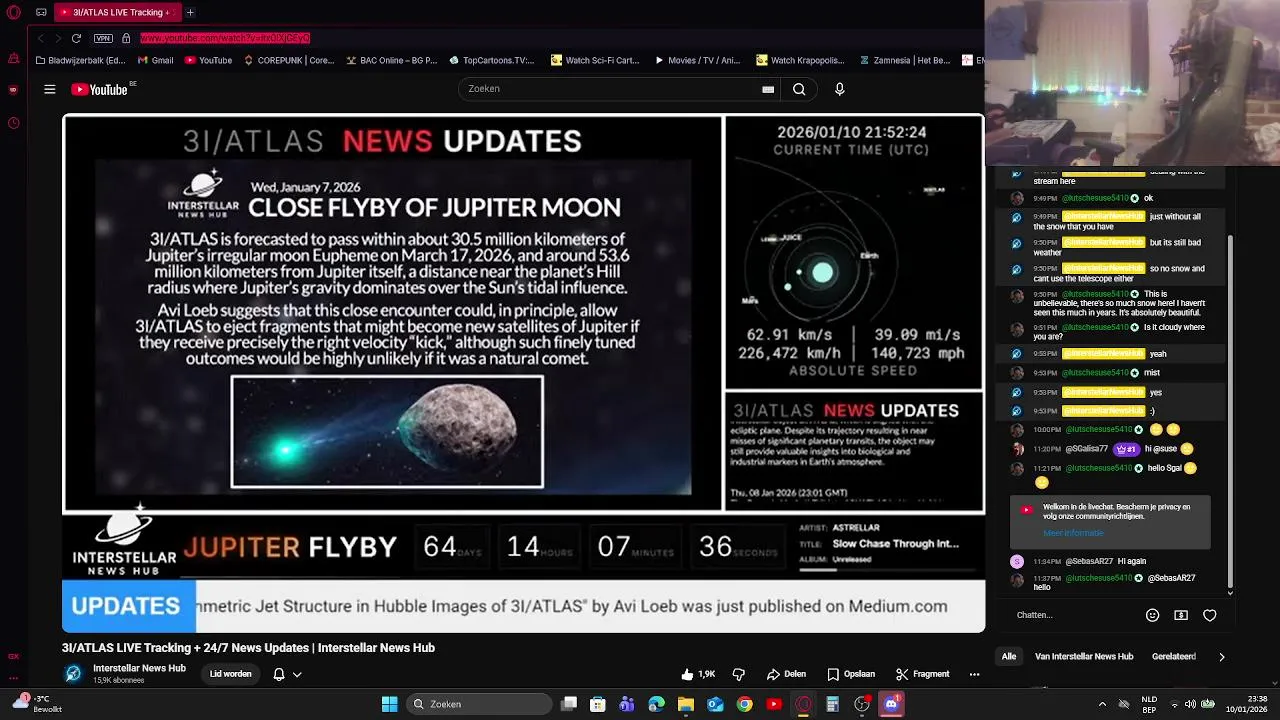Submit YouTube search with magnifier button

click(x=799, y=89)
